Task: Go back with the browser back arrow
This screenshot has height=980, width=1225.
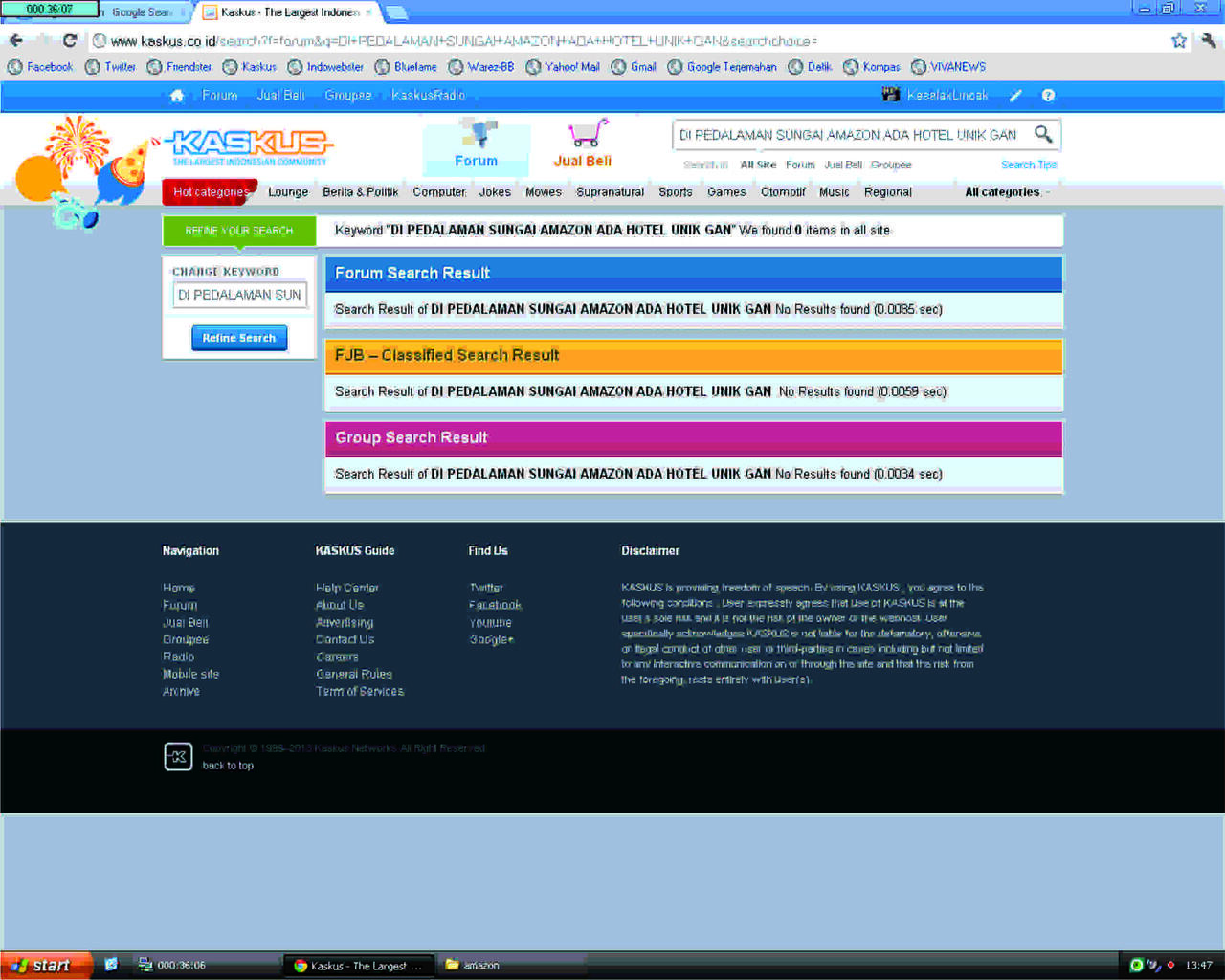Action: 16,40
